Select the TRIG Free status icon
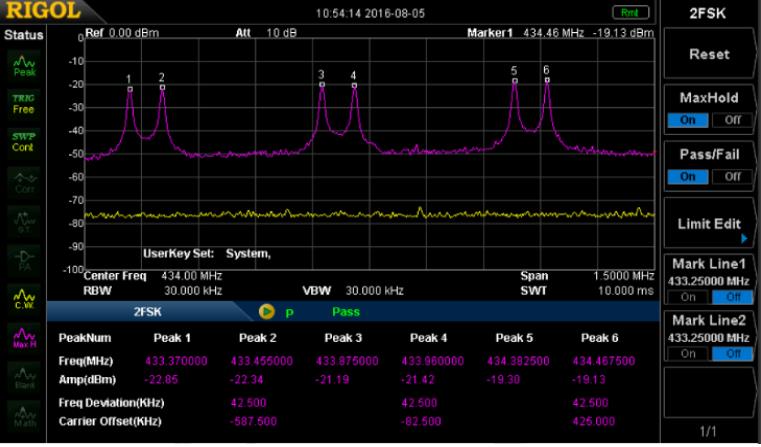 (22, 103)
